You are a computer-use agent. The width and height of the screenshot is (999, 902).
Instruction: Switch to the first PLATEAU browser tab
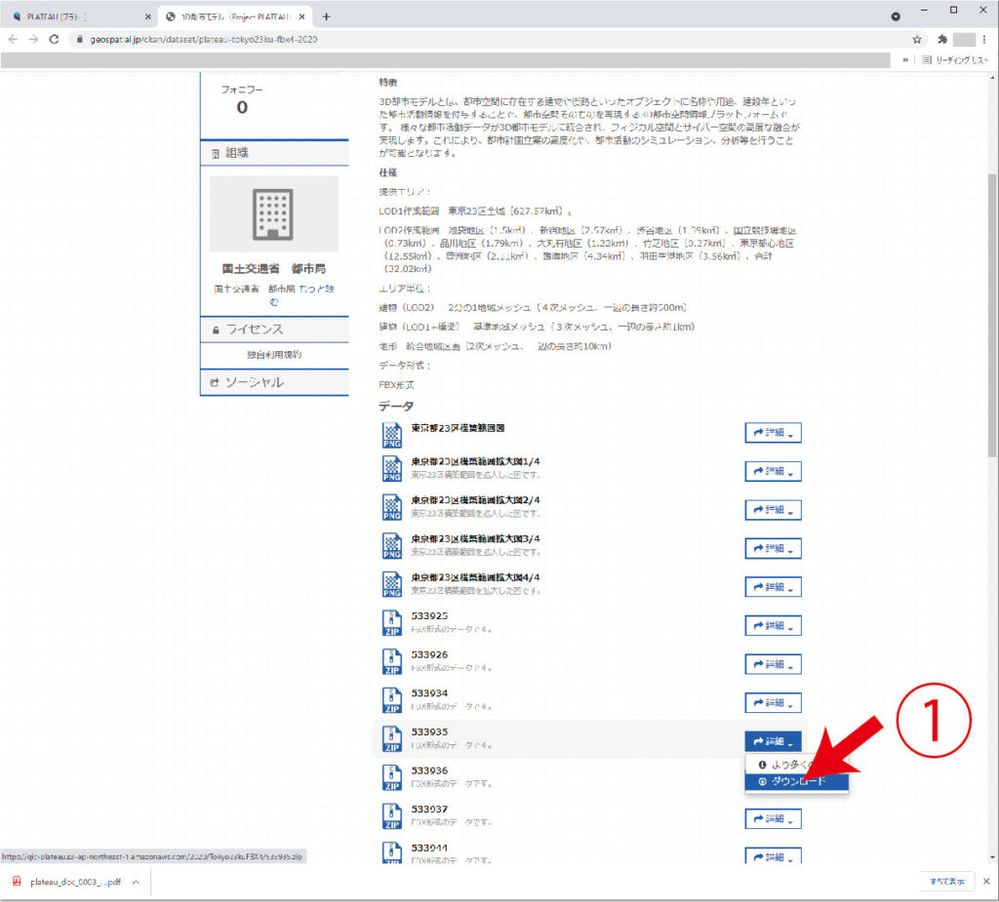point(78,17)
